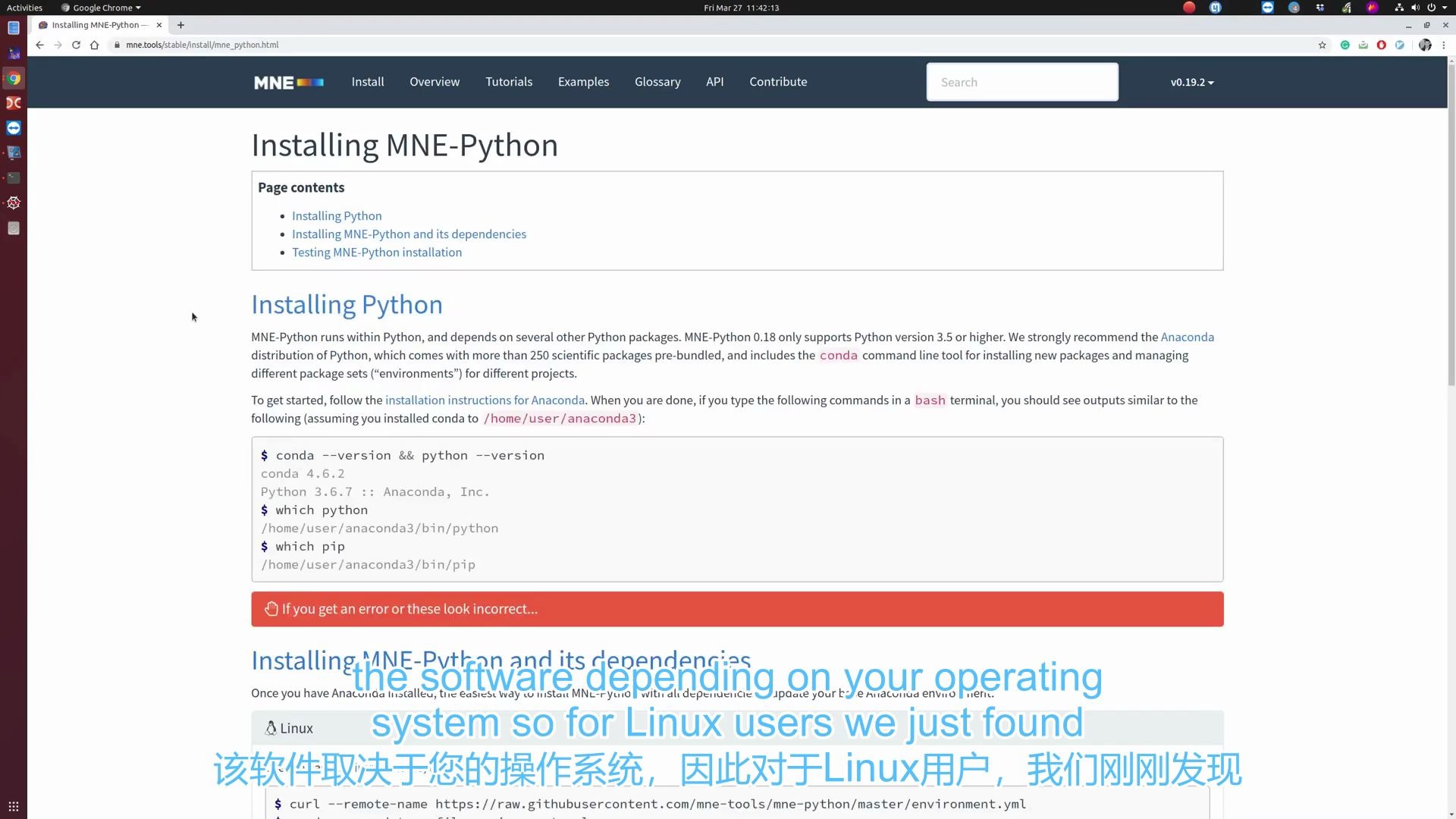Open installation instructions for Anaconda link
Viewport: 1456px width, 819px height.
pyautogui.click(x=485, y=400)
